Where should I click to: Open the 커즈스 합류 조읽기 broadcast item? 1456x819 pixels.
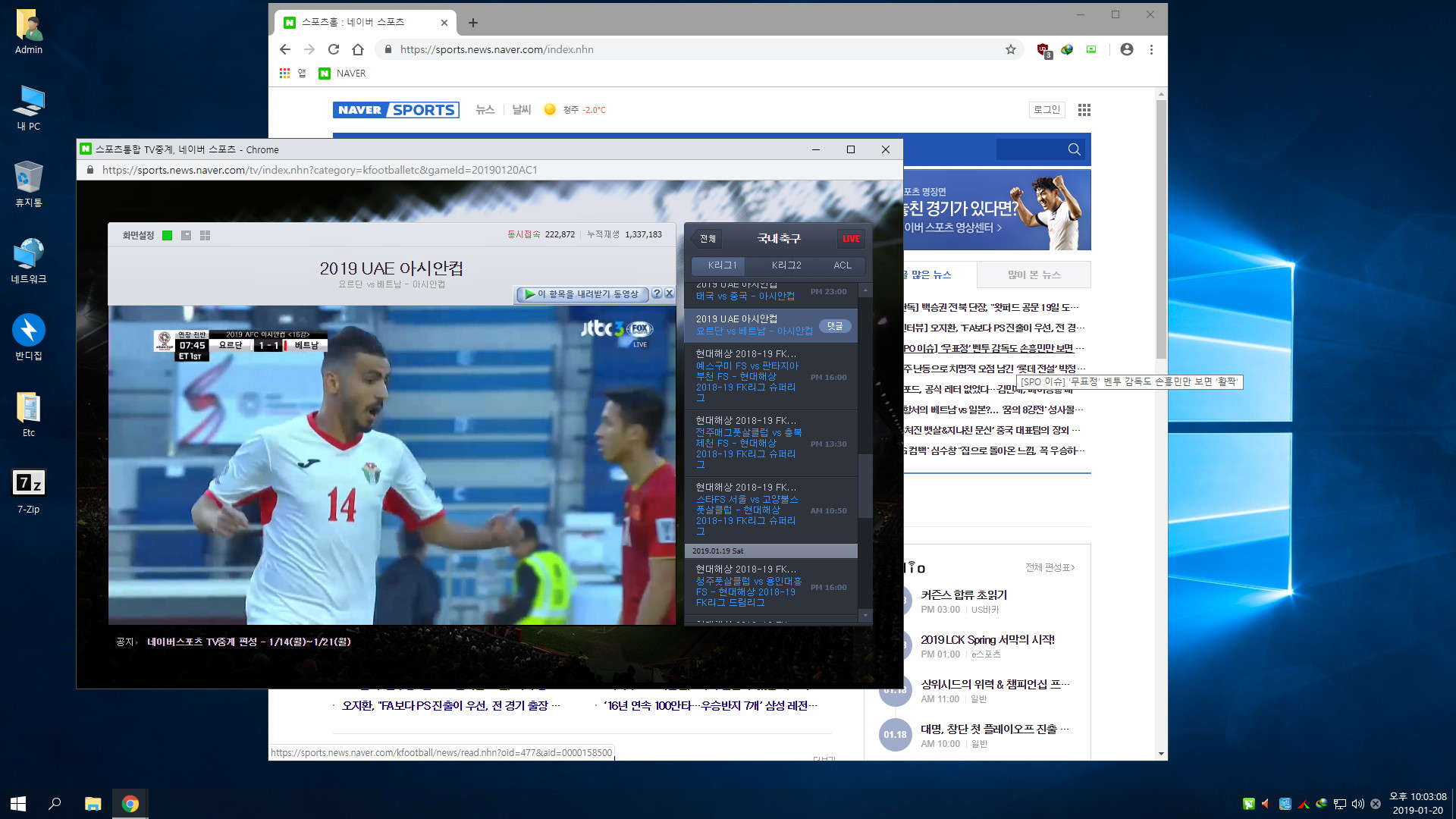point(964,595)
